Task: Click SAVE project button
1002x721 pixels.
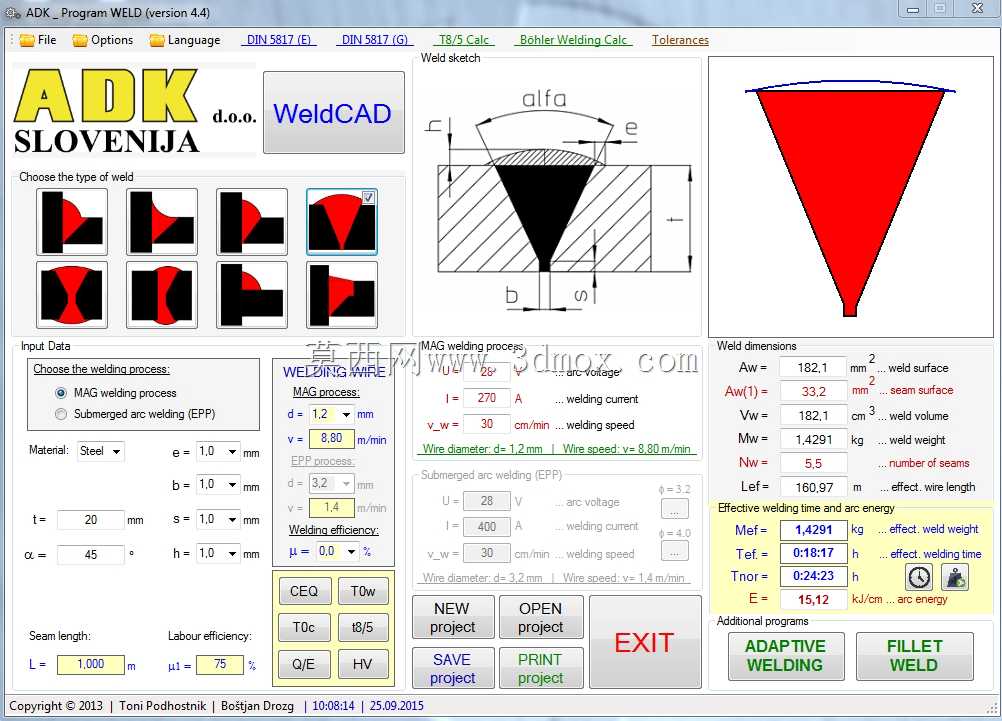Action: pyautogui.click(x=453, y=668)
